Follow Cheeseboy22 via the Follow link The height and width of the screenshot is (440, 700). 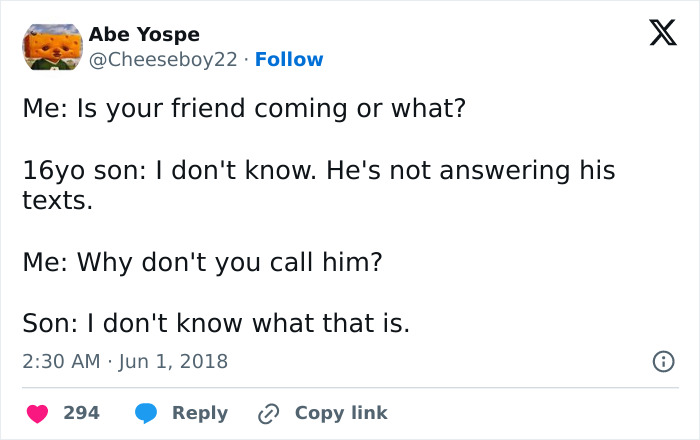[x=289, y=60]
